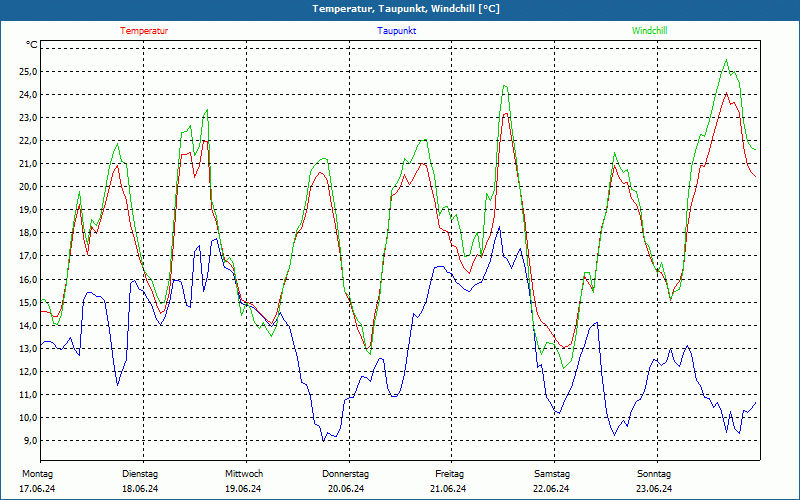Click the date 23.06.24
This screenshot has width=800, height=500.
[654, 489]
